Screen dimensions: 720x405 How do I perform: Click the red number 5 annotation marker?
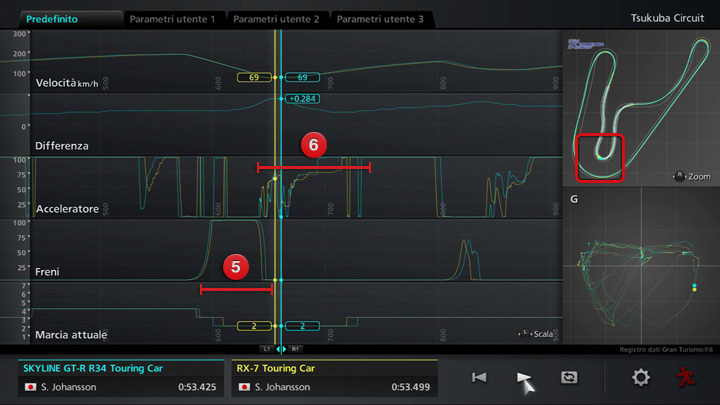coord(236,267)
